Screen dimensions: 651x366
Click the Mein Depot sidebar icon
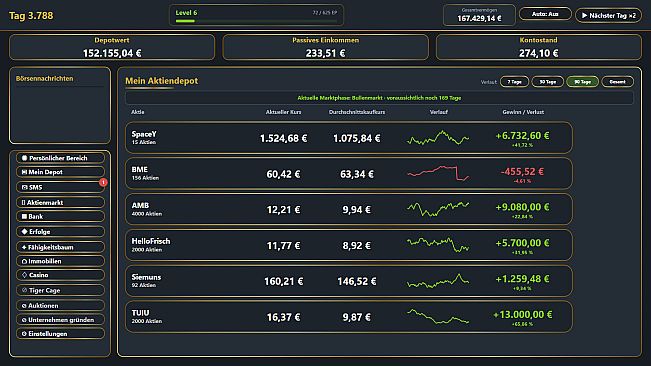tap(24, 172)
